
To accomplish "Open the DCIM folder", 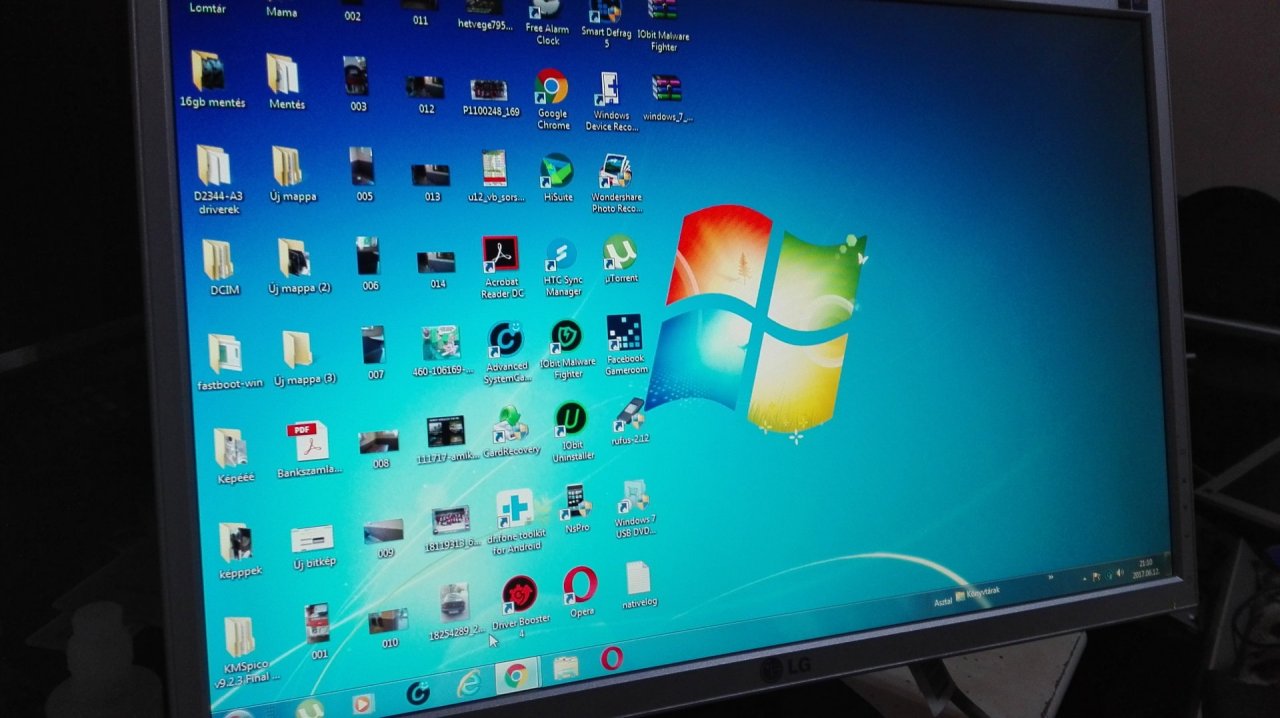I will tap(218, 259).
